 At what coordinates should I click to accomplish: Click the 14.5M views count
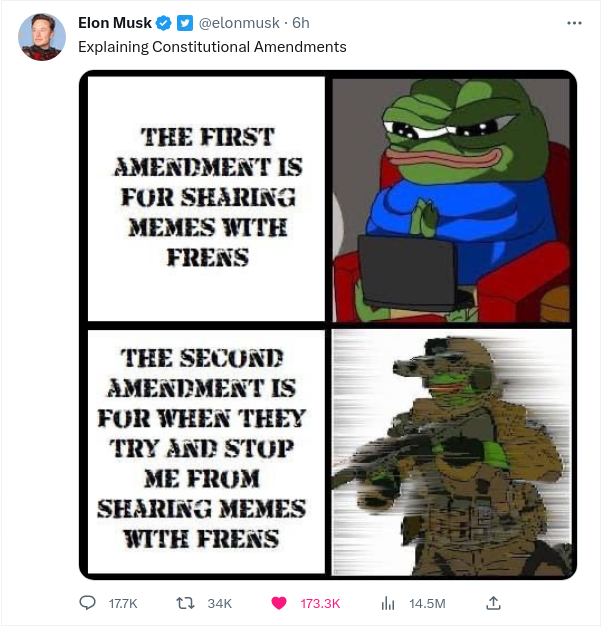coord(427,603)
